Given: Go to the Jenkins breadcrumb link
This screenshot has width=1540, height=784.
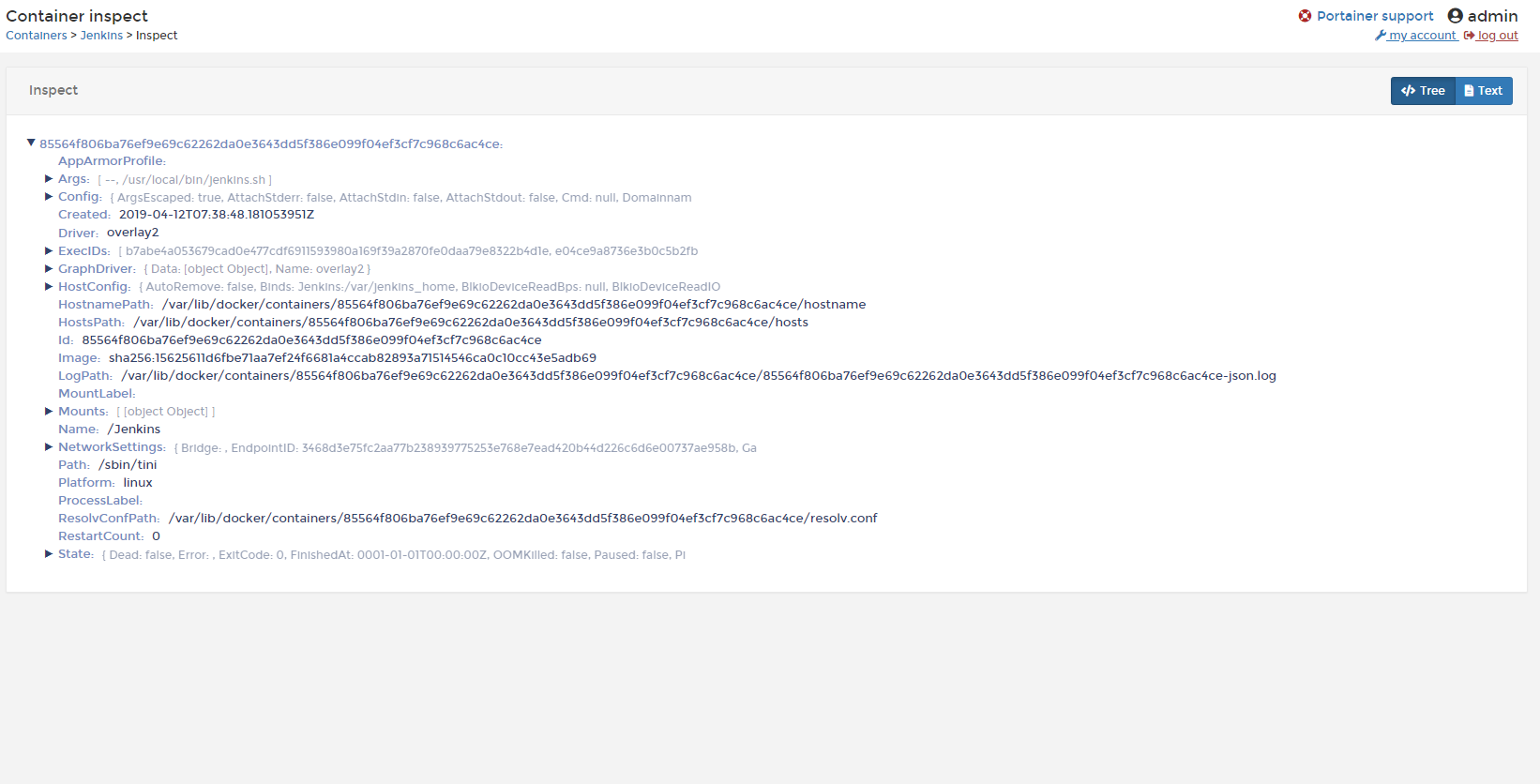Looking at the screenshot, I should (101, 36).
